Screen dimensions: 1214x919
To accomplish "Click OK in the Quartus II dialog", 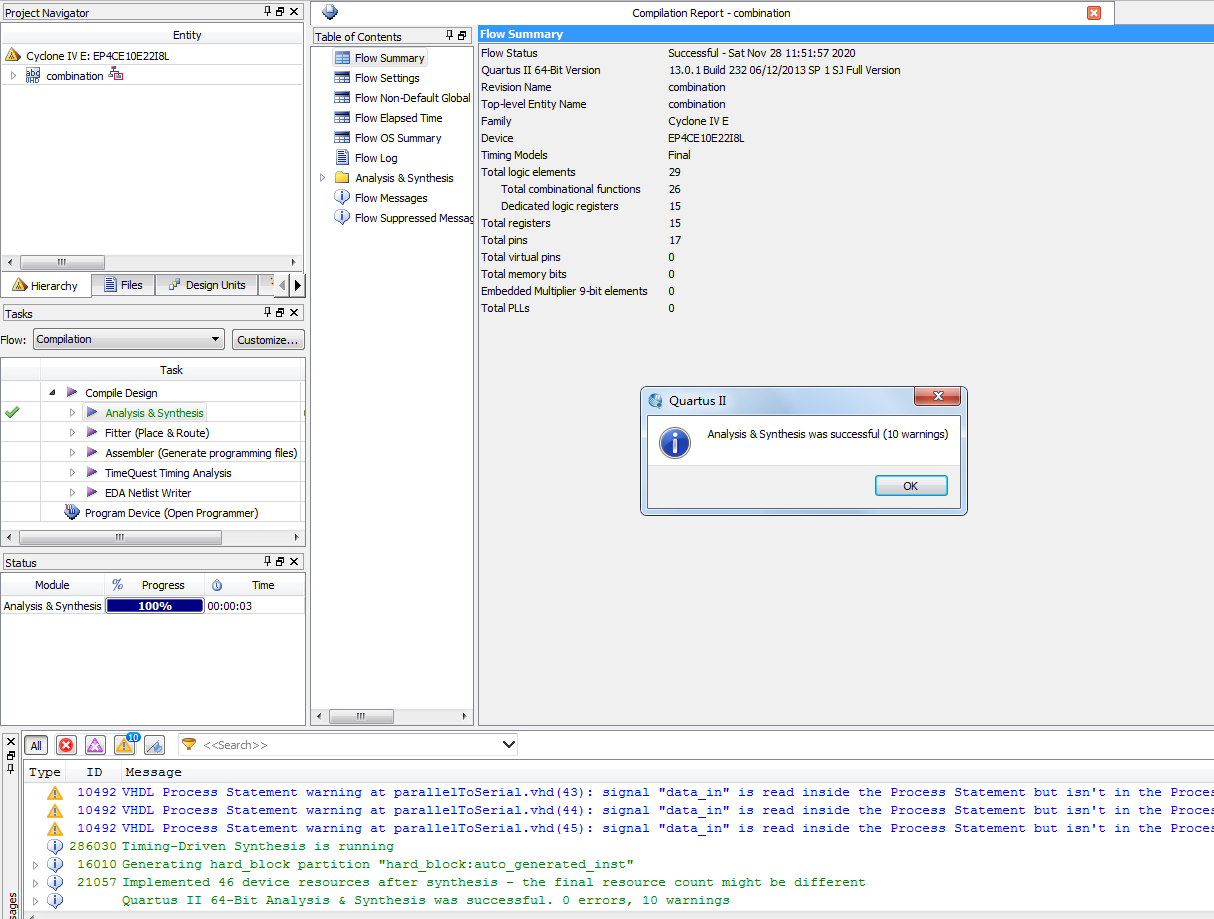I will pos(910,486).
